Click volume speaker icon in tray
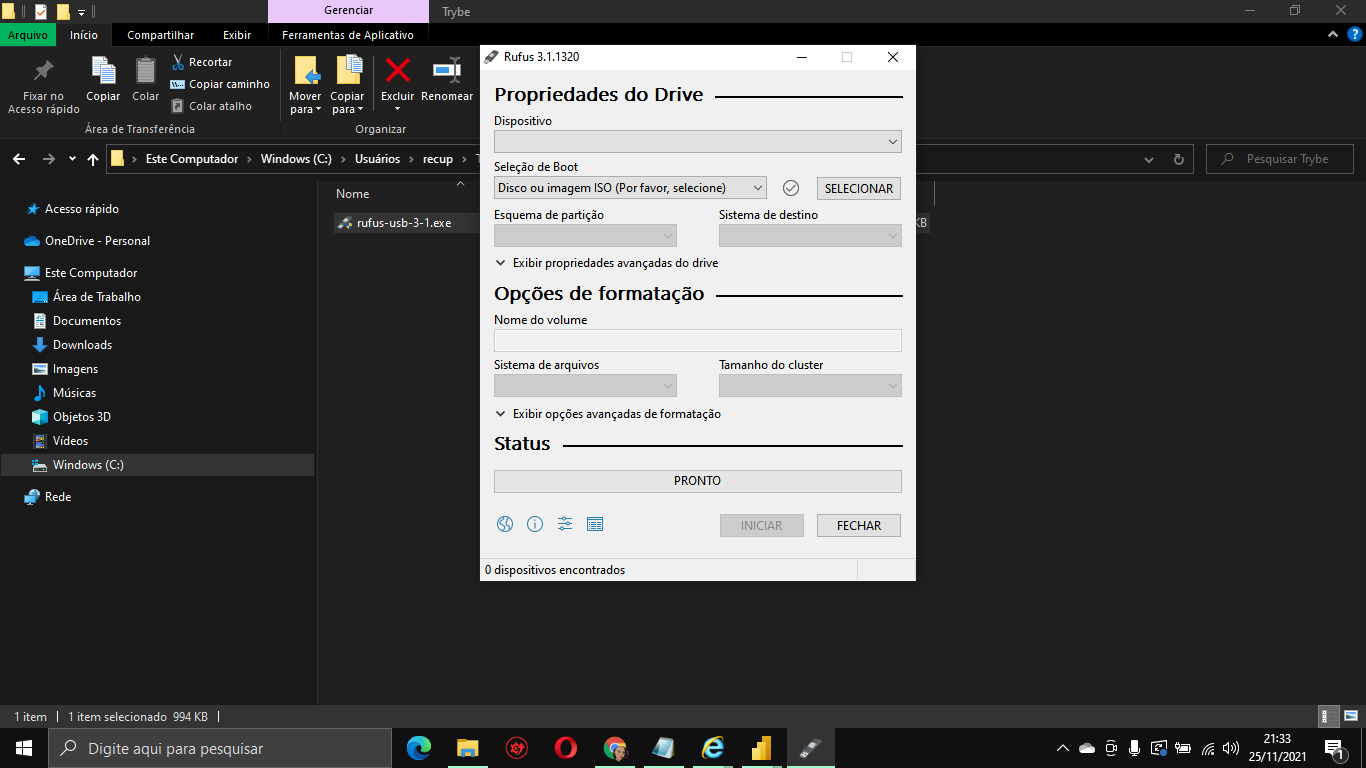1366x768 pixels. click(1231, 748)
